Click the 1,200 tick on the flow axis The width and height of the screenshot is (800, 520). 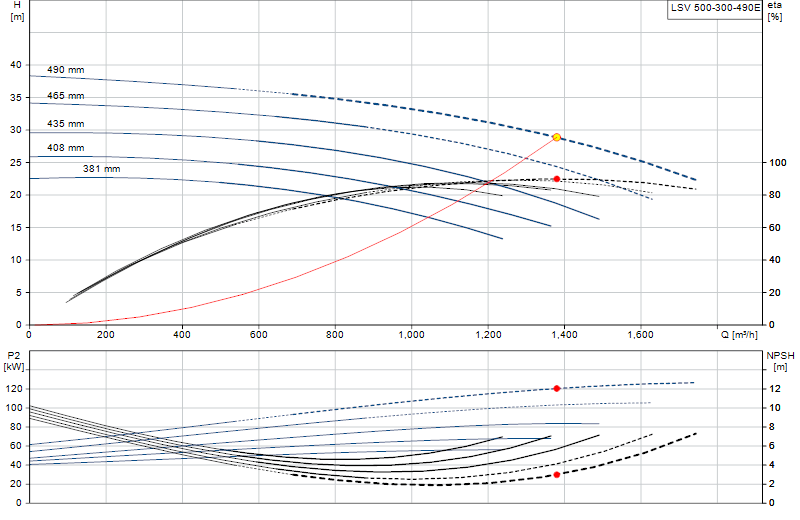(488, 335)
